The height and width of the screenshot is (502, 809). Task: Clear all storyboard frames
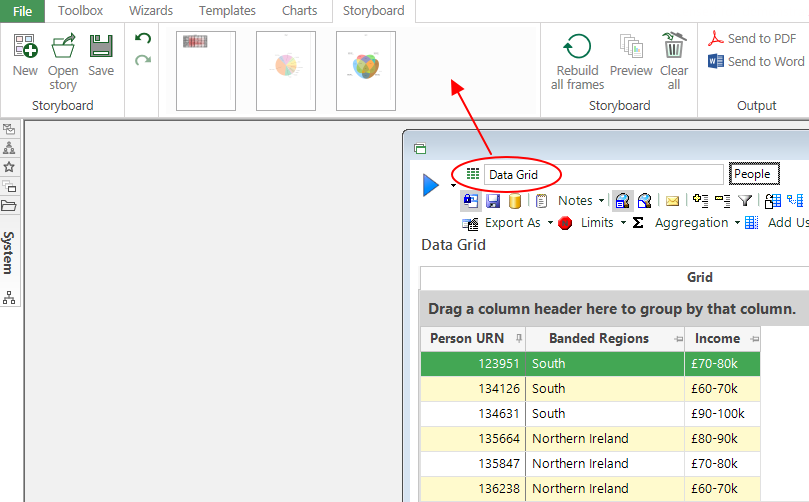click(674, 62)
